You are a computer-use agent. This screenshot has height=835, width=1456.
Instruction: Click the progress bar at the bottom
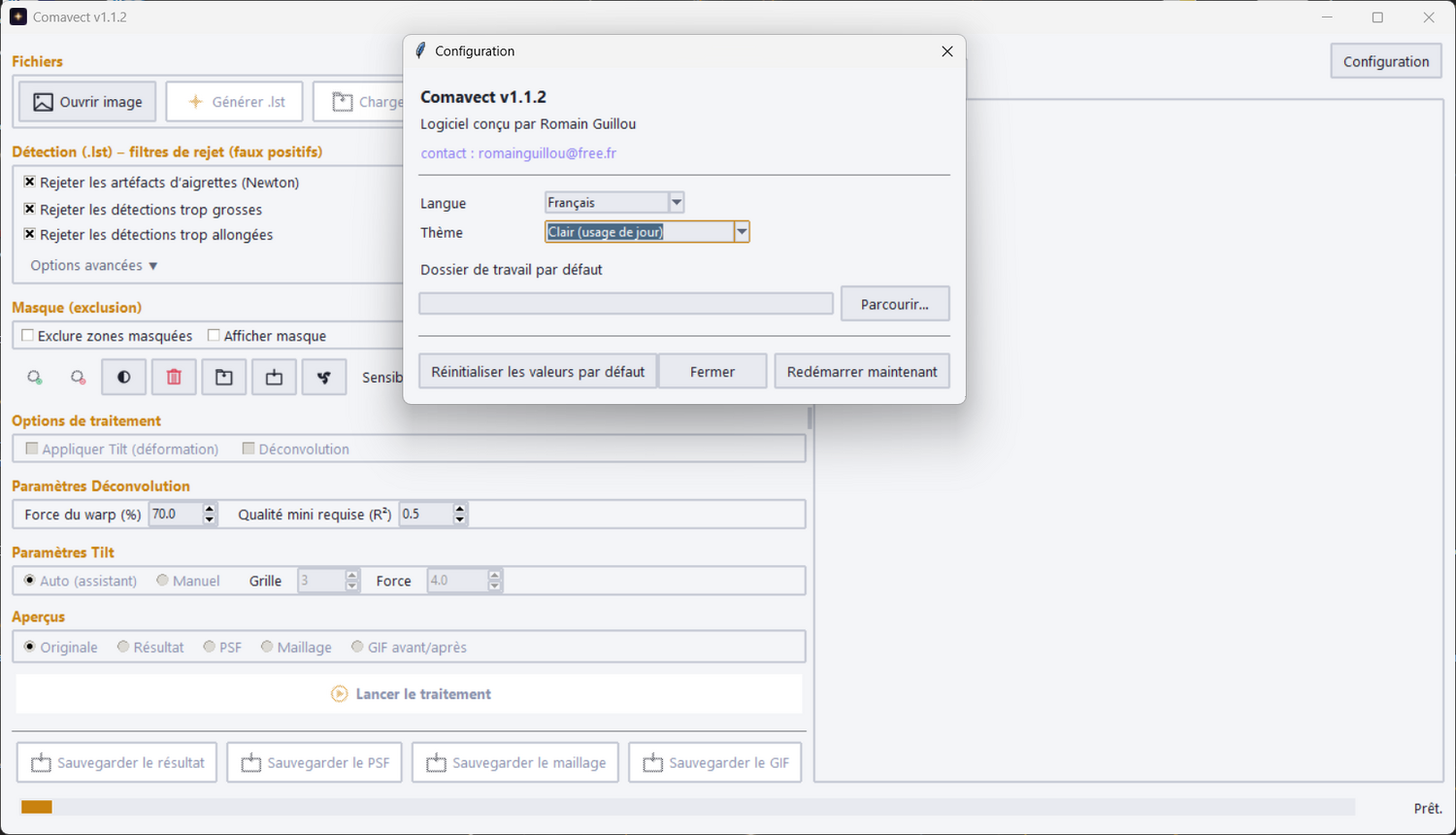(687, 807)
